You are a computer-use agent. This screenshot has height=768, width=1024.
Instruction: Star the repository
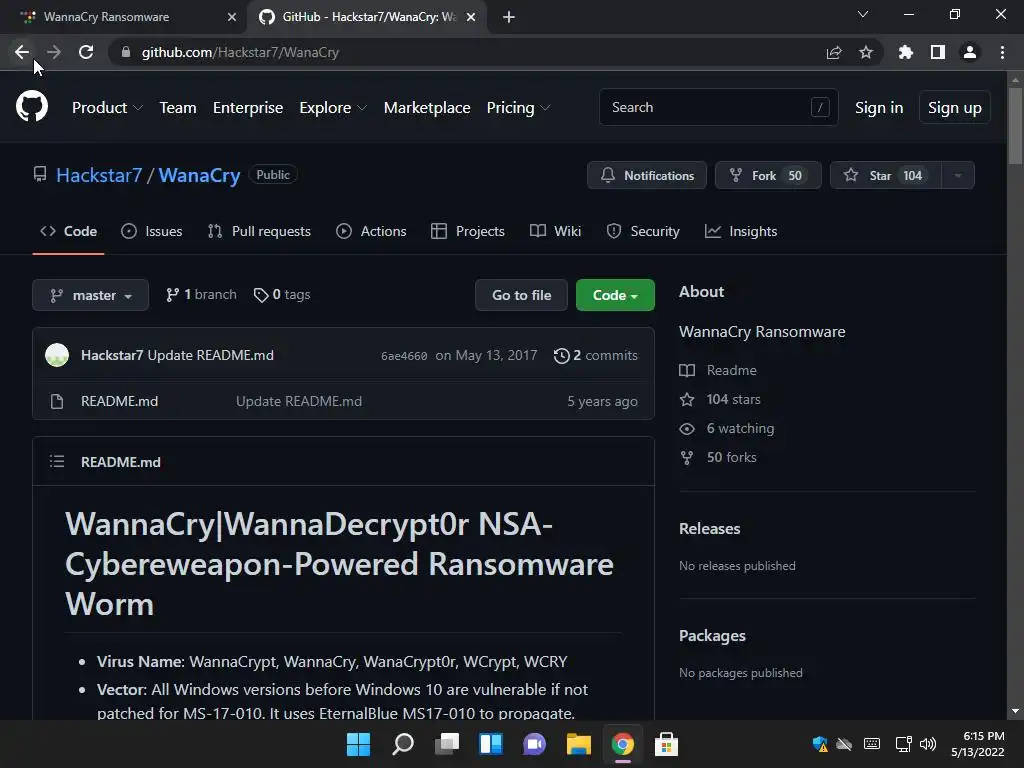tap(886, 175)
